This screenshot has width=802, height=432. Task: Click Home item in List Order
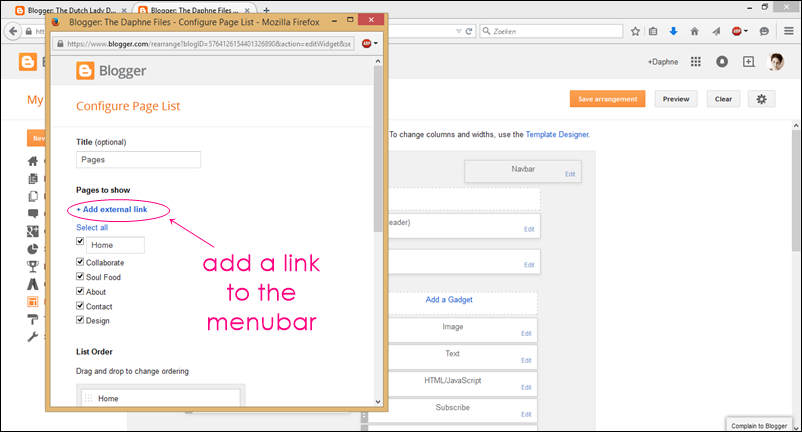pyautogui.click(x=161, y=398)
